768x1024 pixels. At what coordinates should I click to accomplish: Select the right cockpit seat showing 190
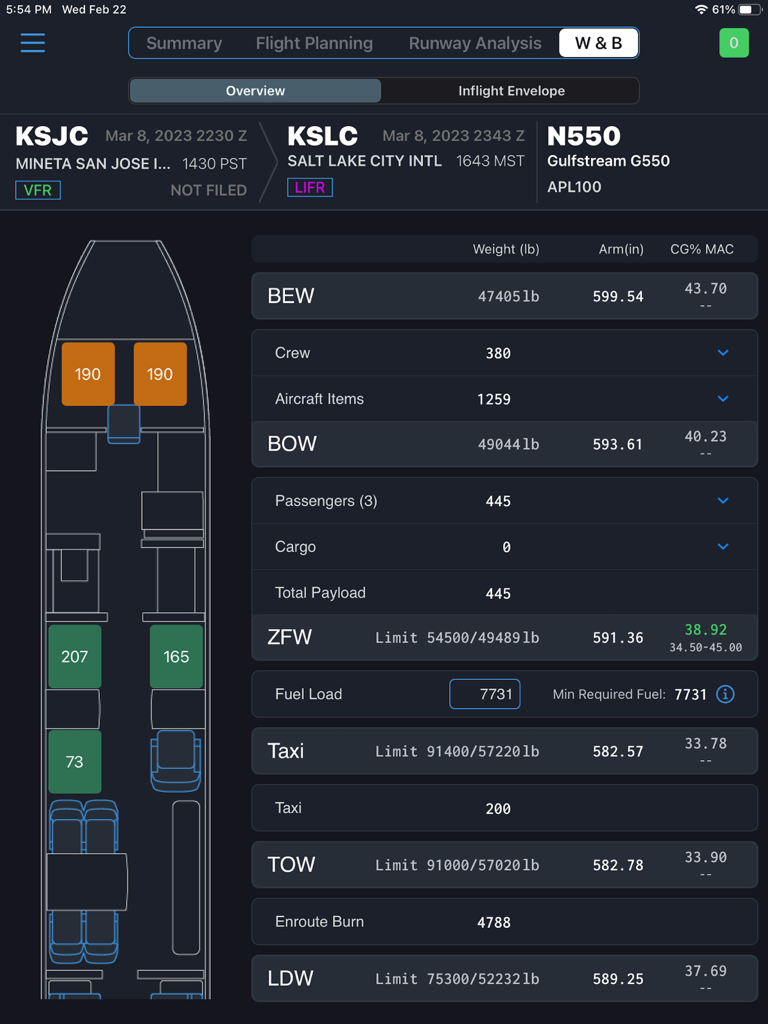pyautogui.click(x=160, y=373)
